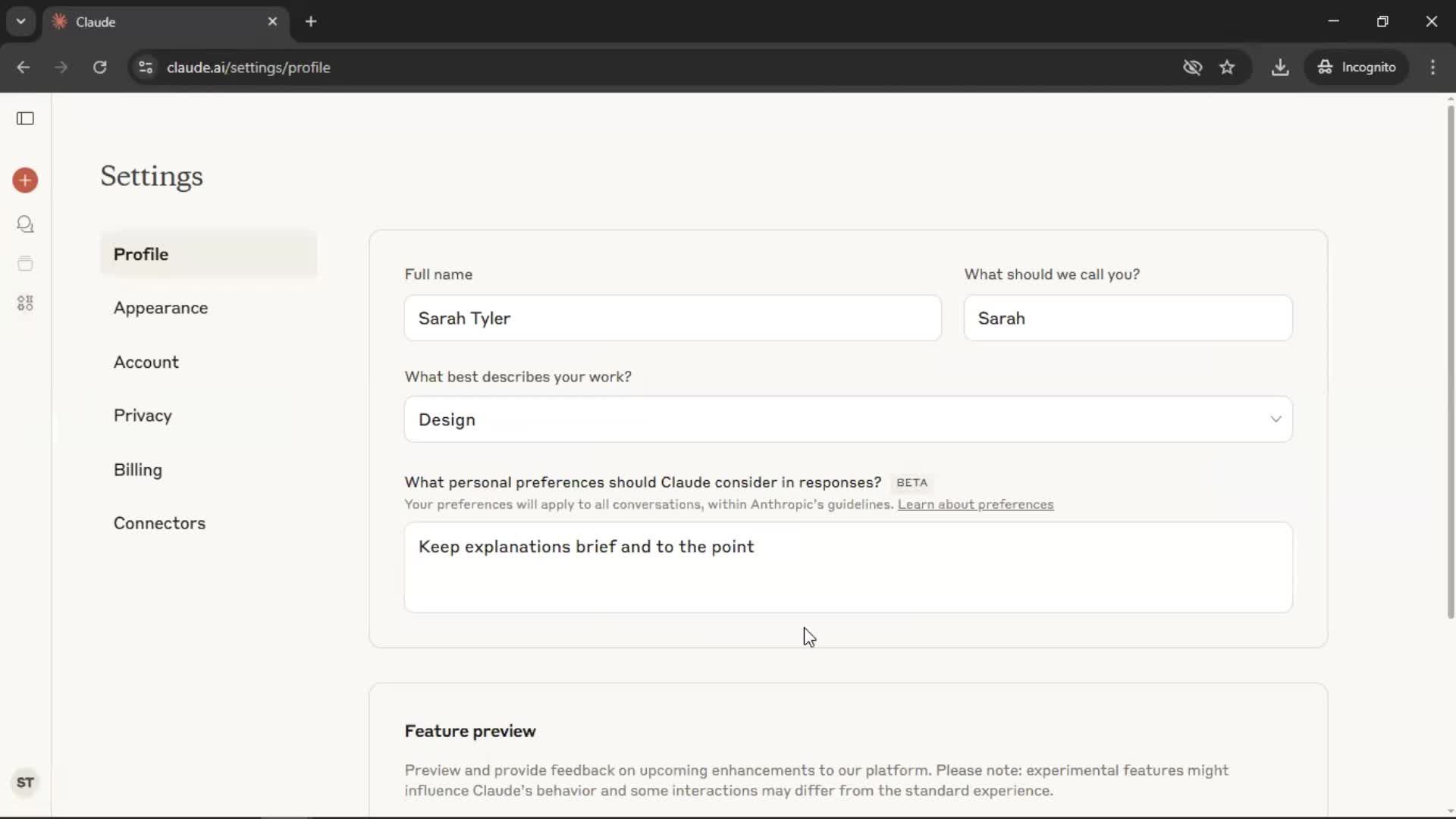Image resolution: width=1456 pixels, height=819 pixels.
Task: Open the Learn about preferences link
Action: (975, 504)
